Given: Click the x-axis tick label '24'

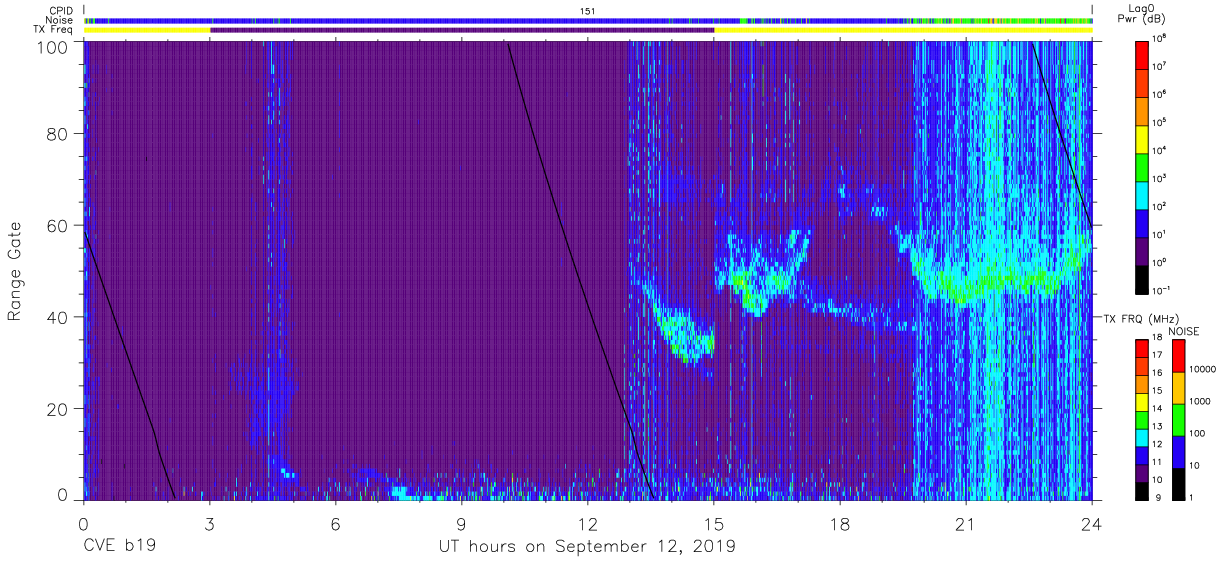Looking at the screenshot, I should (1092, 523).
